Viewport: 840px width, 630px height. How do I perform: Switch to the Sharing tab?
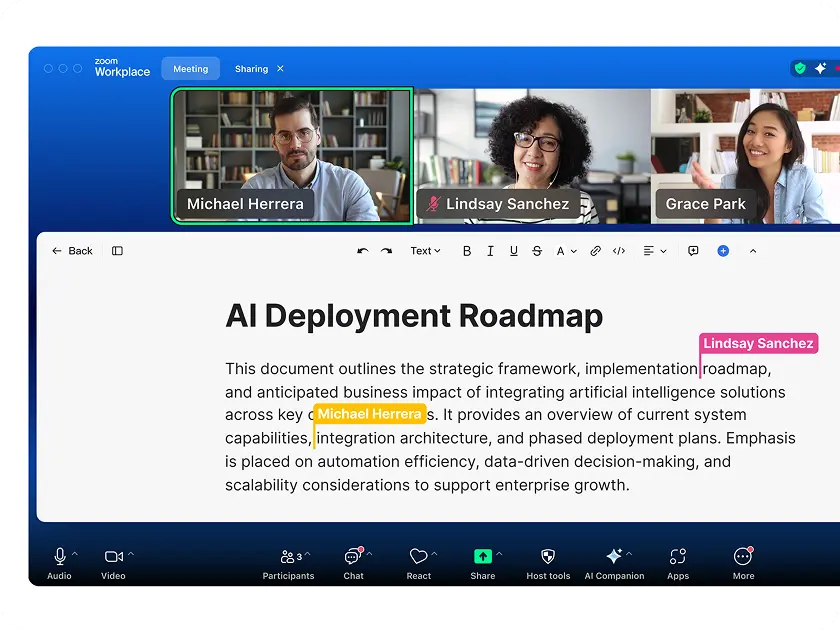click(251, 69)
